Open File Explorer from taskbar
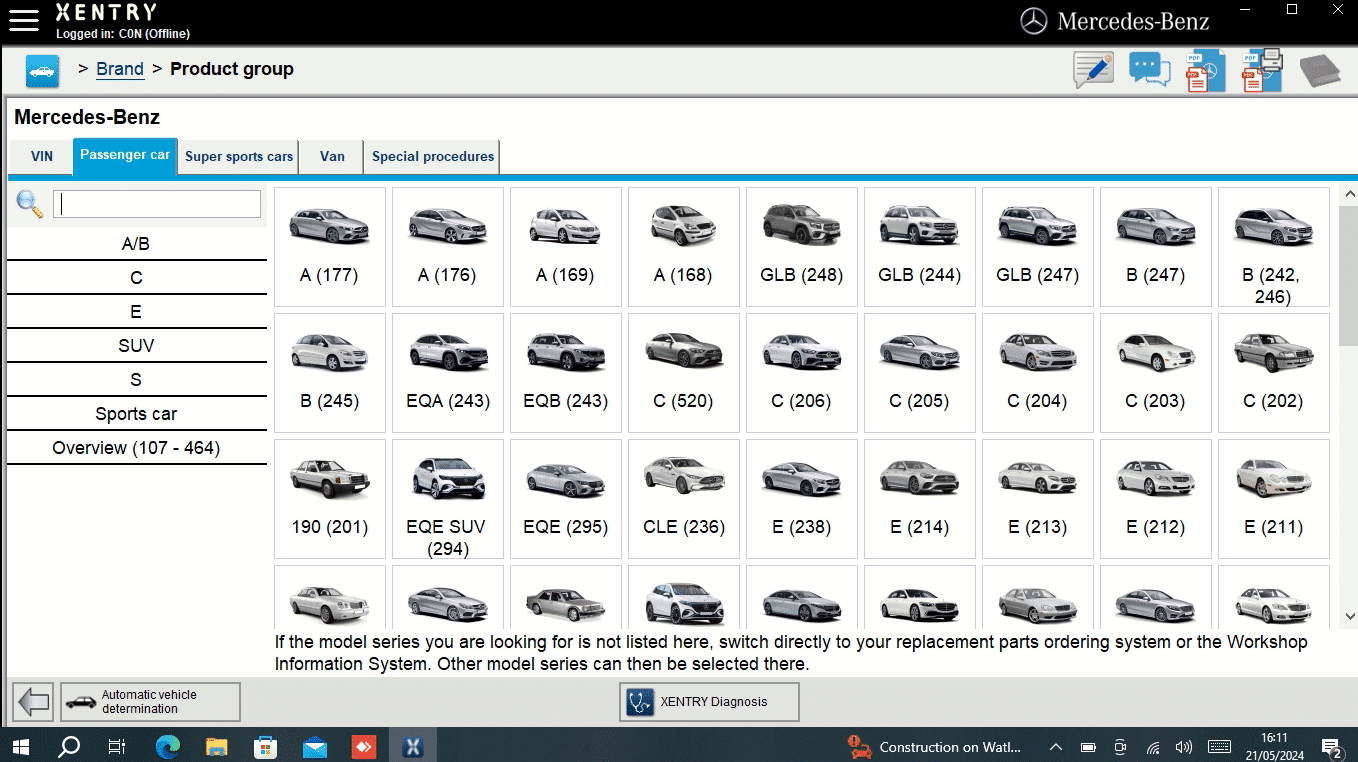The image size is (1358, 762). (216, 746)
